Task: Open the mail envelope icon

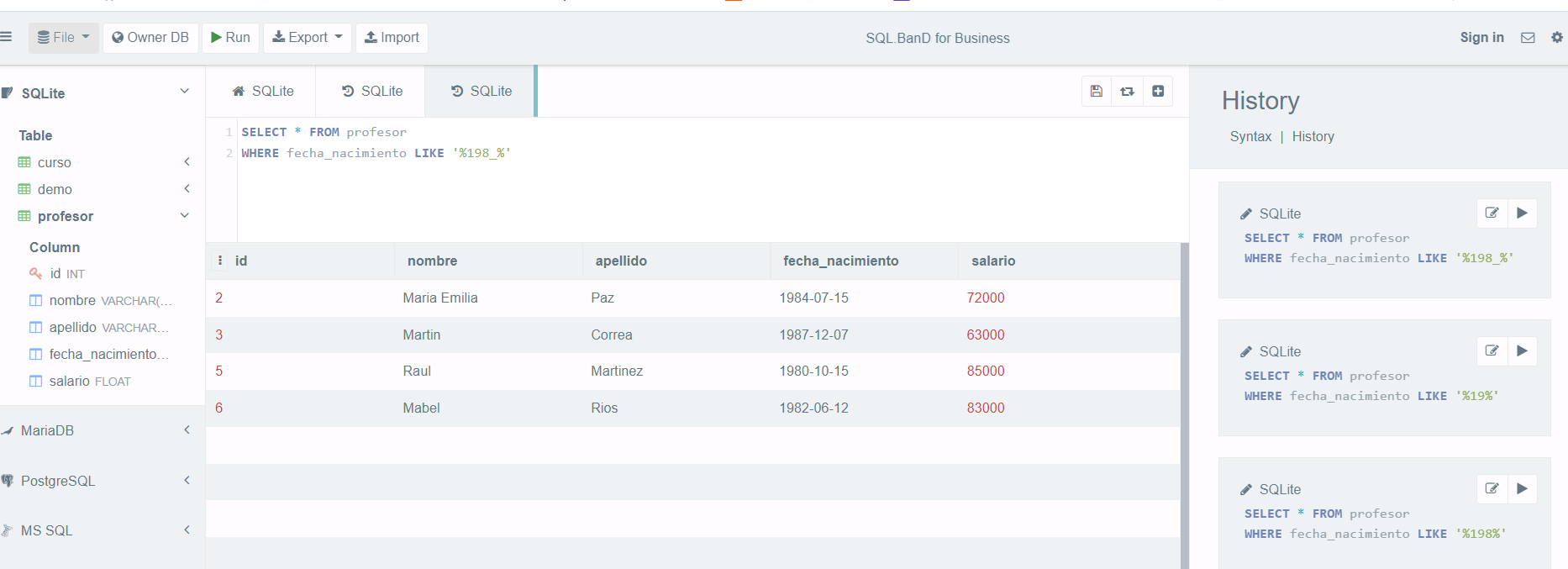Action: 1528,38
